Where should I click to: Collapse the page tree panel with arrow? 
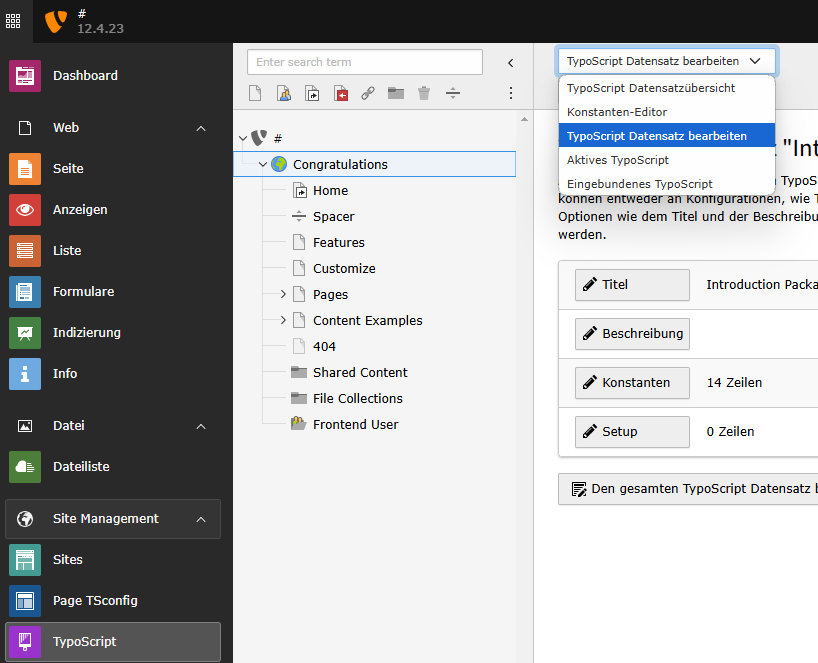pos(511,63)
